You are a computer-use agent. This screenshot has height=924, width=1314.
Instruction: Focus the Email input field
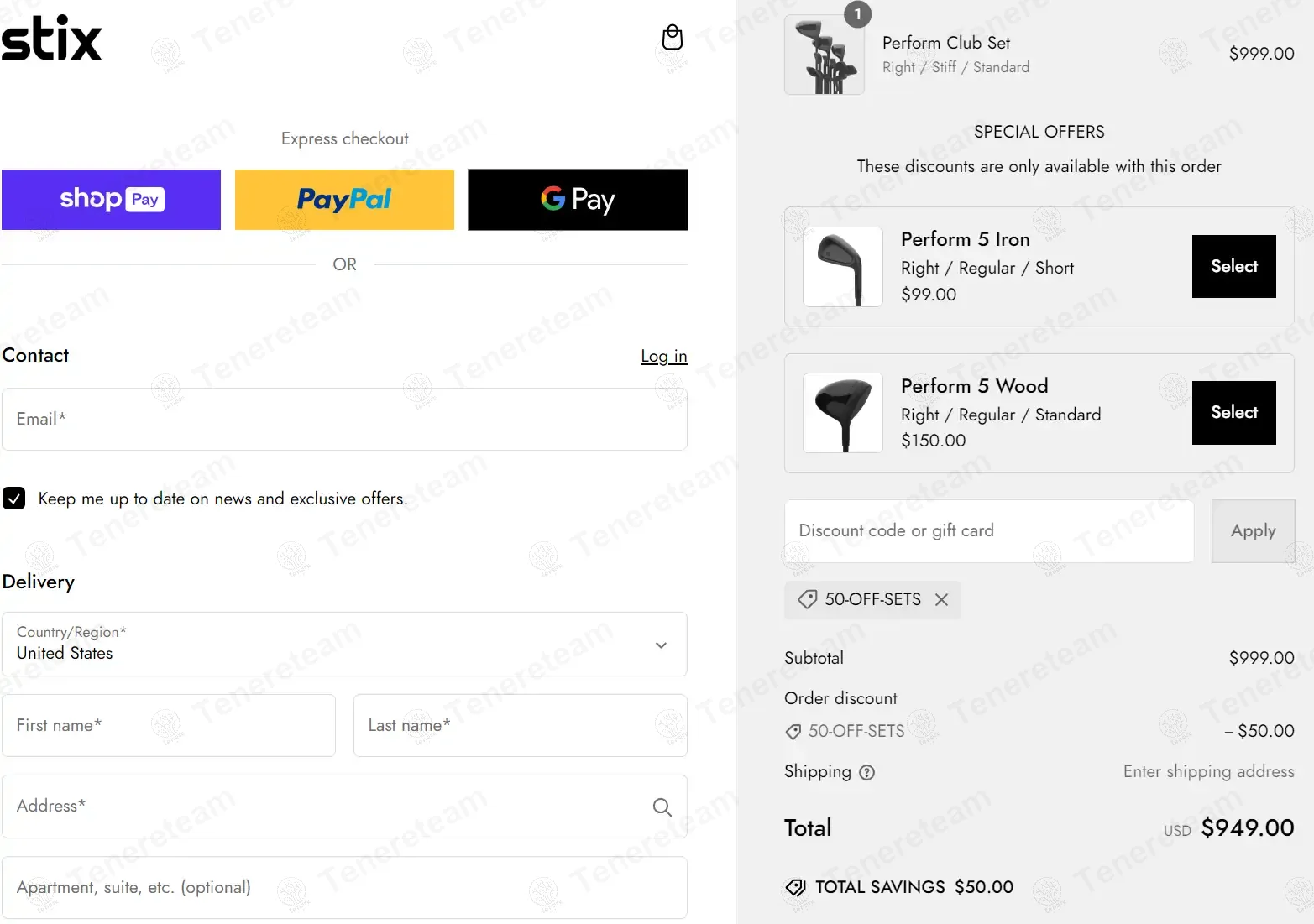tap(344, 419)
